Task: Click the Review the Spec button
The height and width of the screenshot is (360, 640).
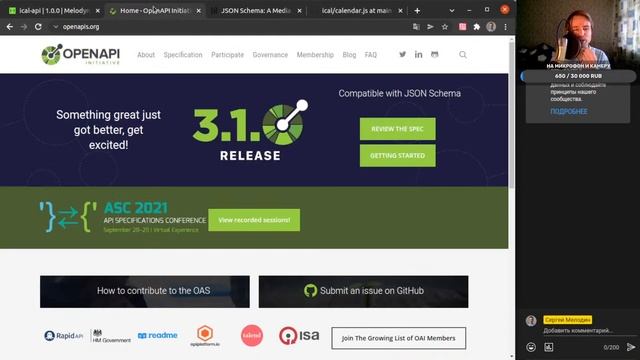Action: (398, 129)
